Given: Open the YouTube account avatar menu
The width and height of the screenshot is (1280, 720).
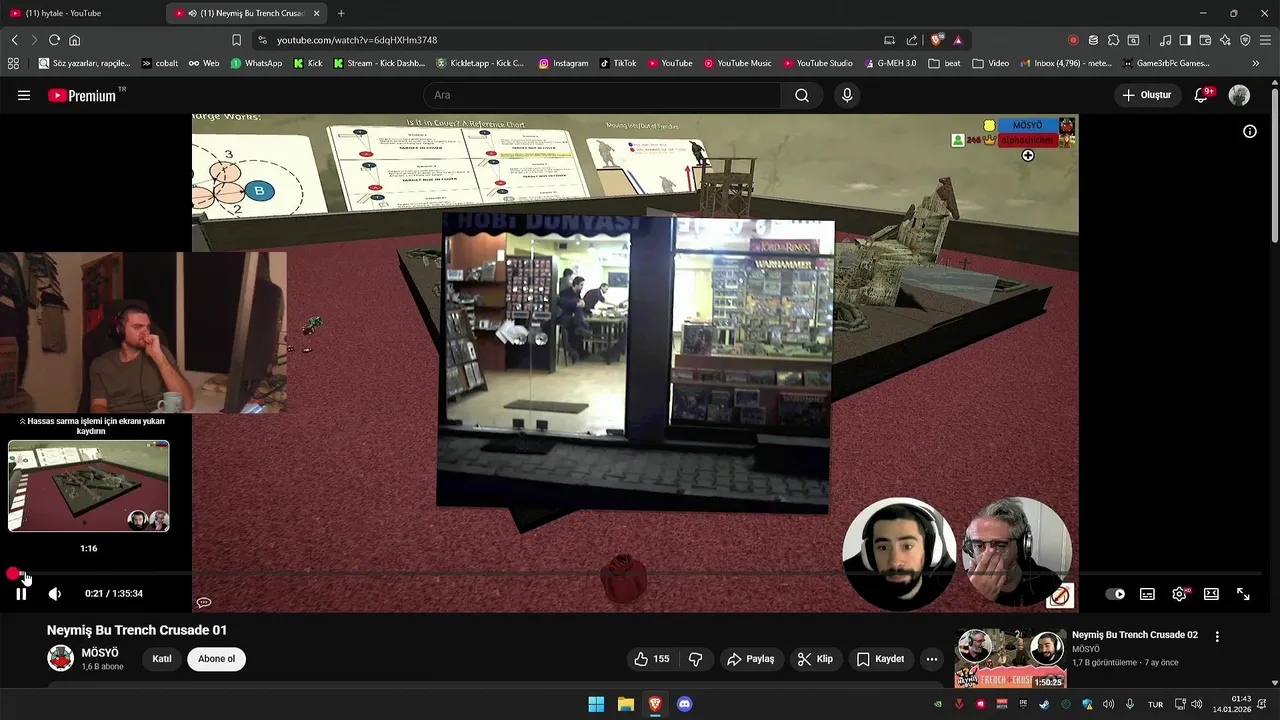Looking at the screenshot, I should pos(1239,95).
